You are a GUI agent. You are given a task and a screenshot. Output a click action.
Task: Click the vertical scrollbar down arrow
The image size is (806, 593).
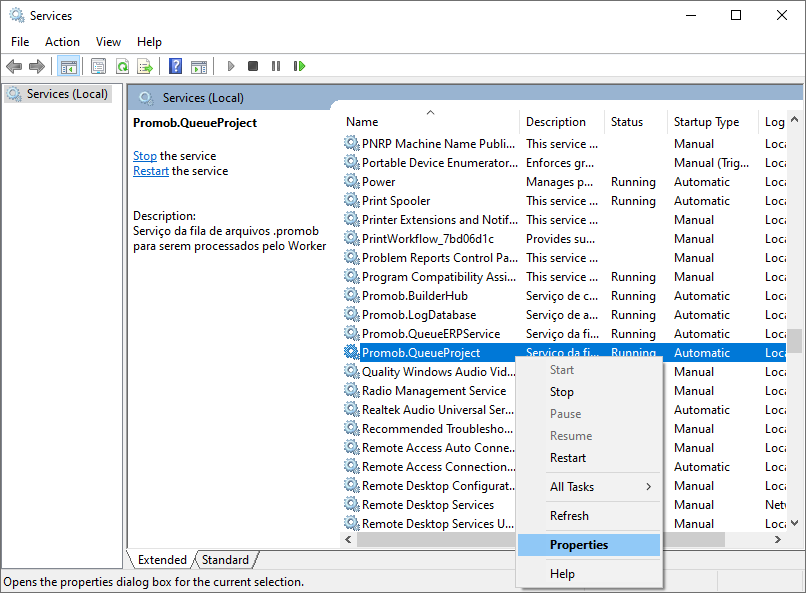point(794,524)
